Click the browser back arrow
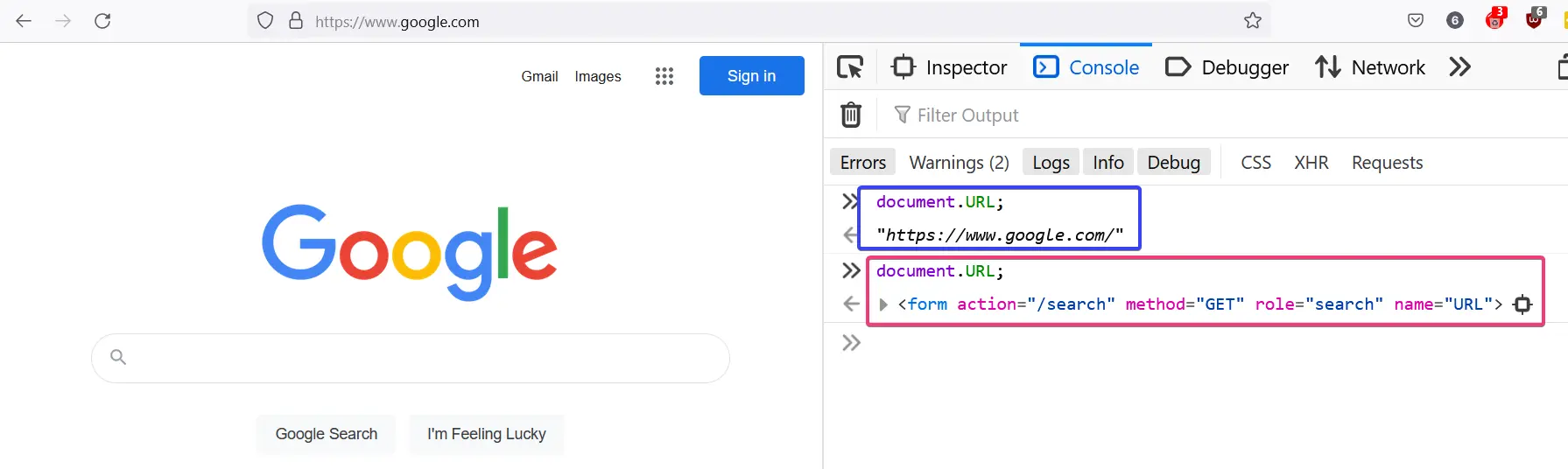 pos(24,21)
